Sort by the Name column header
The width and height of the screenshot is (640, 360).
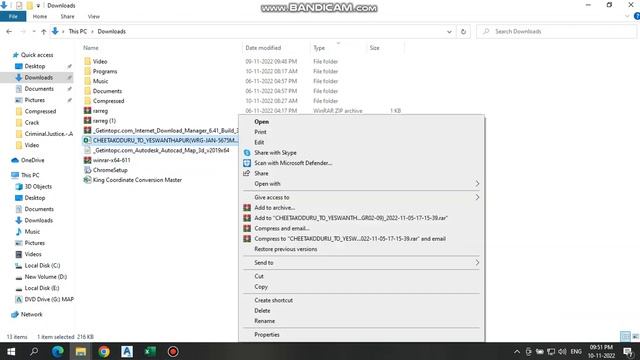91,48
